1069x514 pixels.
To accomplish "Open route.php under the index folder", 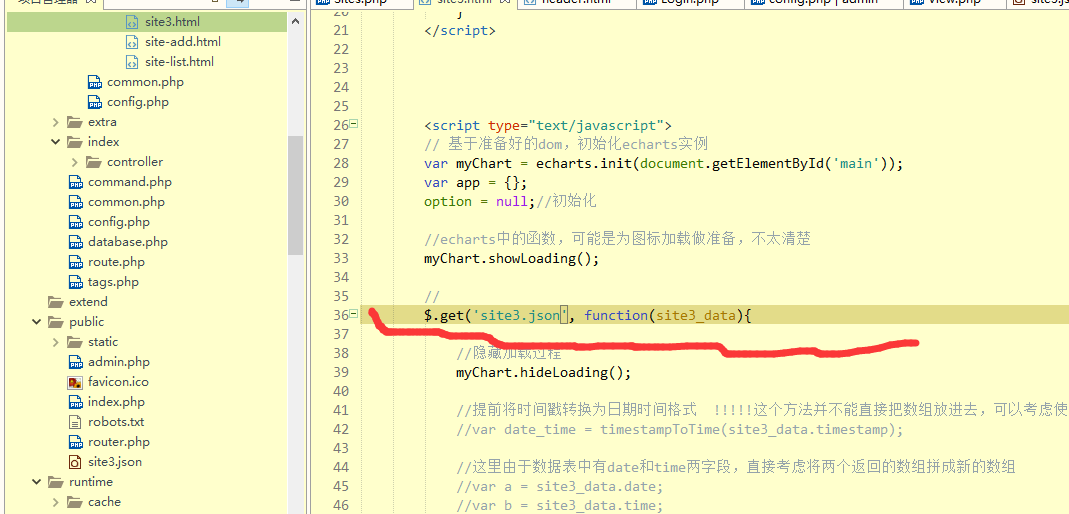I will (116, 262).
